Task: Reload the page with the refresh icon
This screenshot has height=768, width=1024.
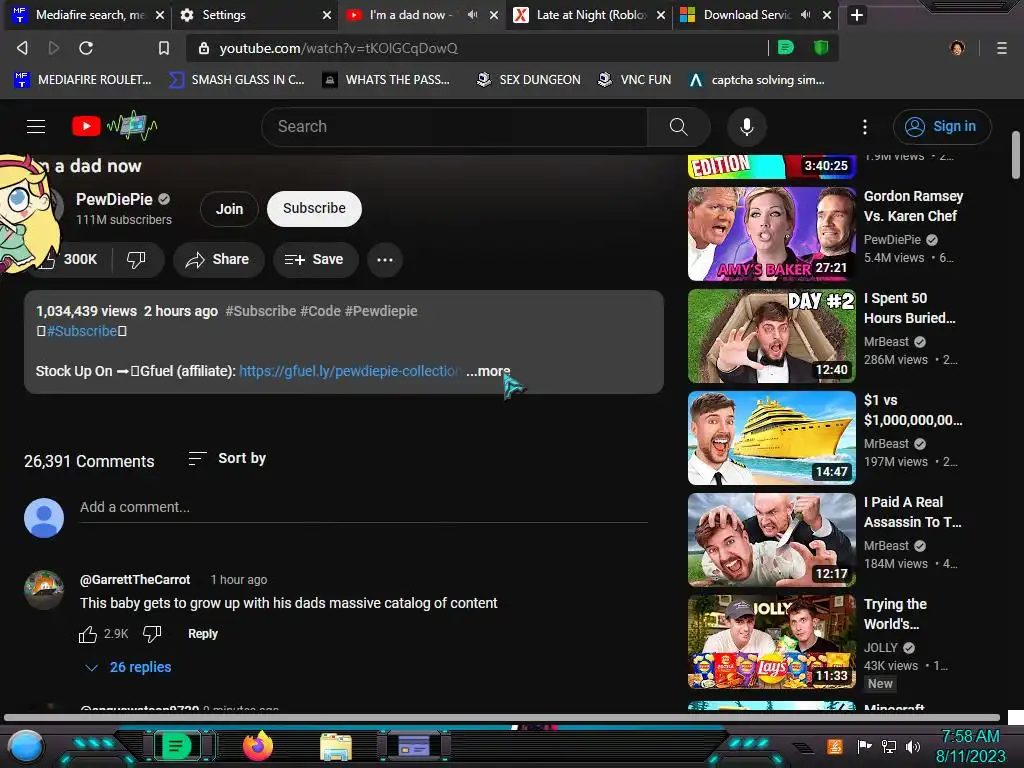Action: (x=86, y=48)
